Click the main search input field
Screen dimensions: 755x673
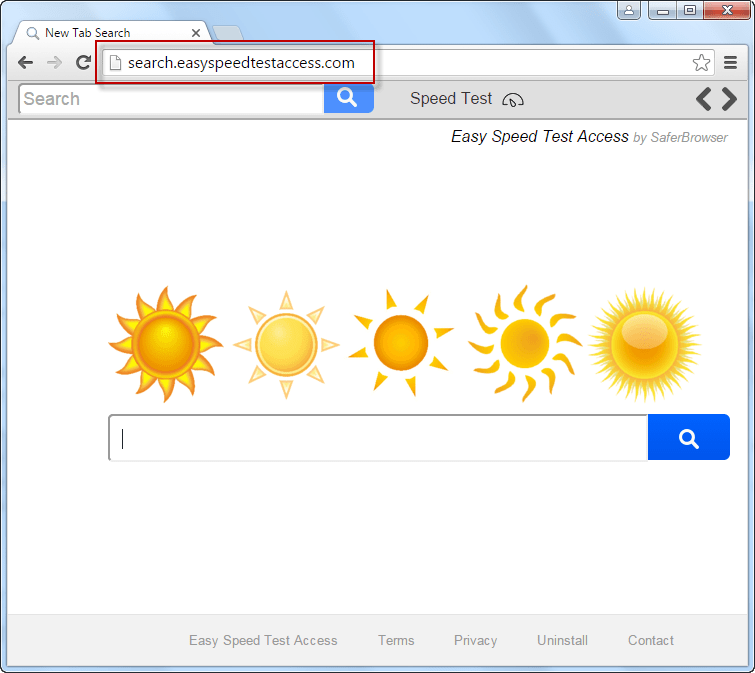(378, 437)
